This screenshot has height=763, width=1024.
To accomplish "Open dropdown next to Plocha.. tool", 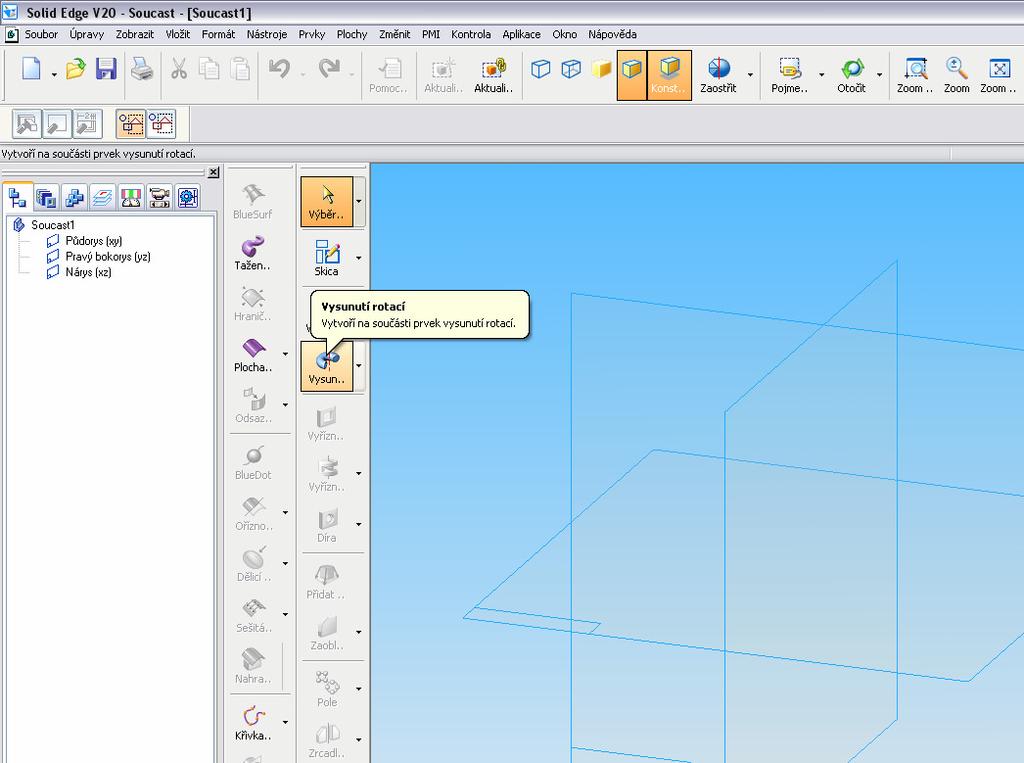I will click(x=285, y=354).
